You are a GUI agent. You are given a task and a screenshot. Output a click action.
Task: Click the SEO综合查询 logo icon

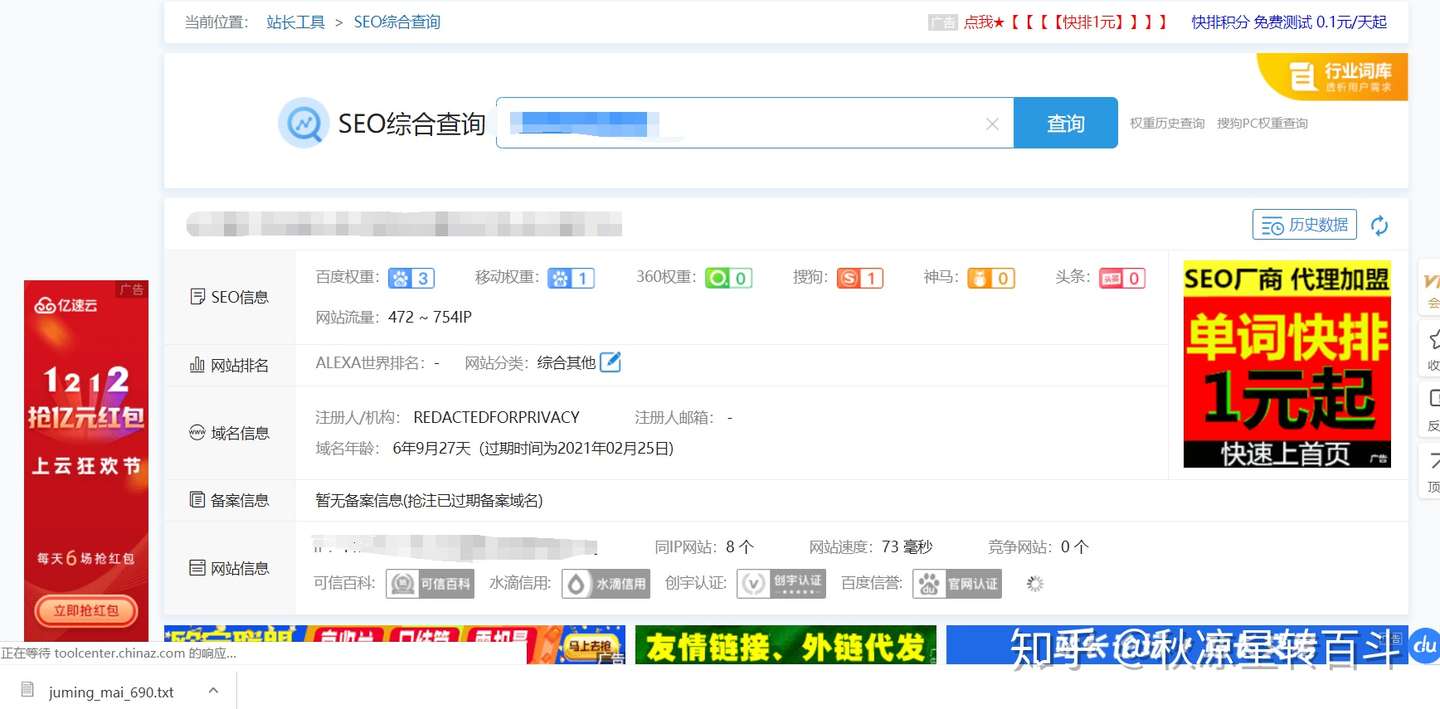tap(303, 123)
